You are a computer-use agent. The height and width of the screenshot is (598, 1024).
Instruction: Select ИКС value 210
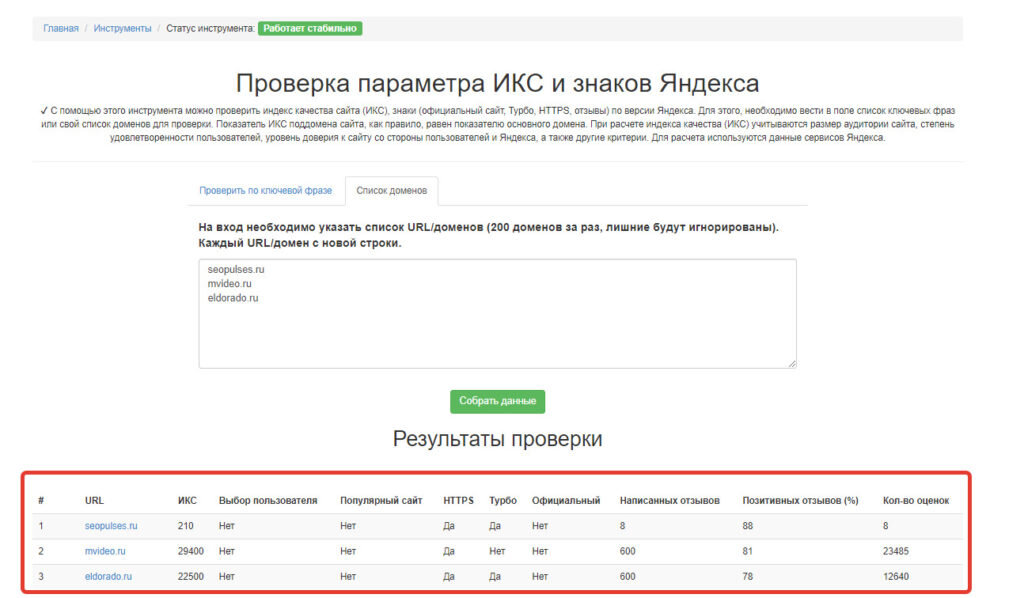tap(185, 526)
